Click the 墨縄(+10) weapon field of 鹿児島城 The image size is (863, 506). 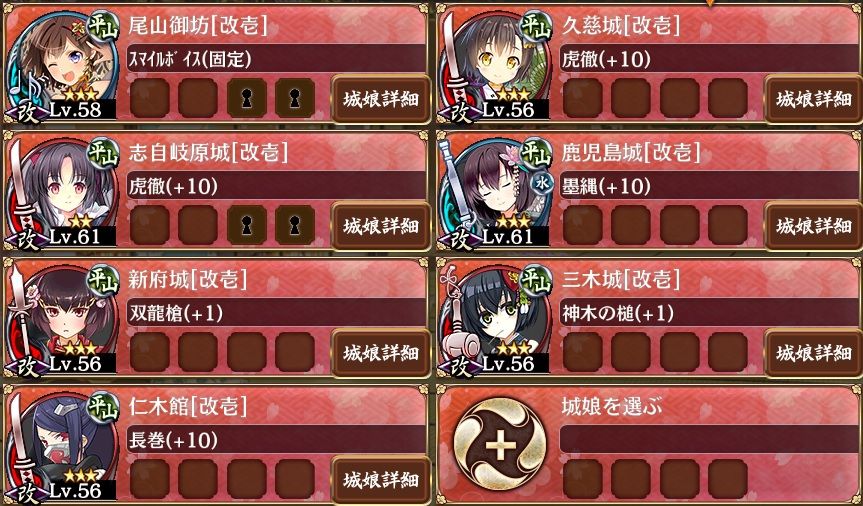pos(711,186)
